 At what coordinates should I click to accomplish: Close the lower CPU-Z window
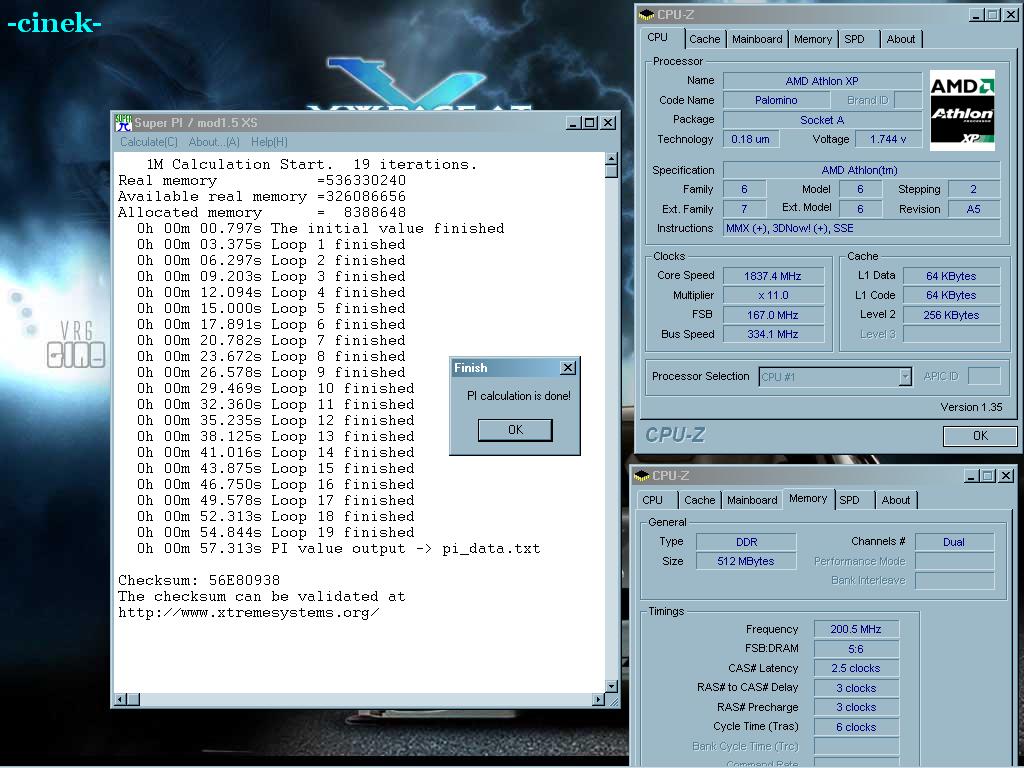(x=1006, y=476)
